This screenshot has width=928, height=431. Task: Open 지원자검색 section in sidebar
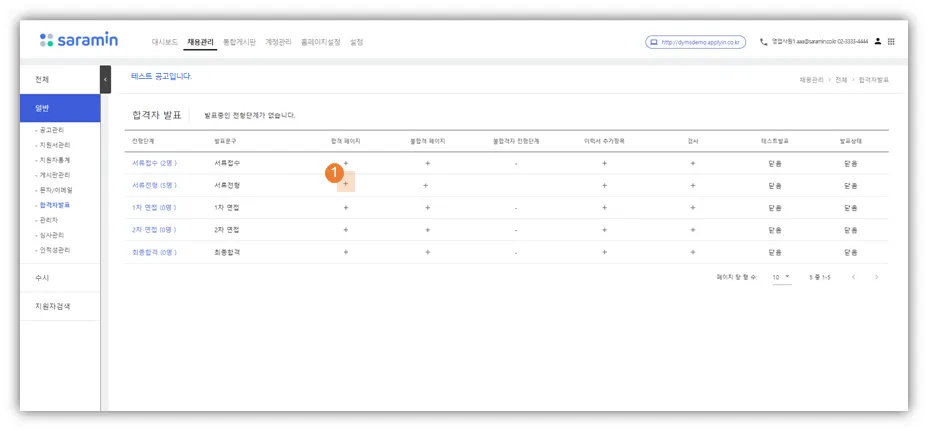pos(53,306)
